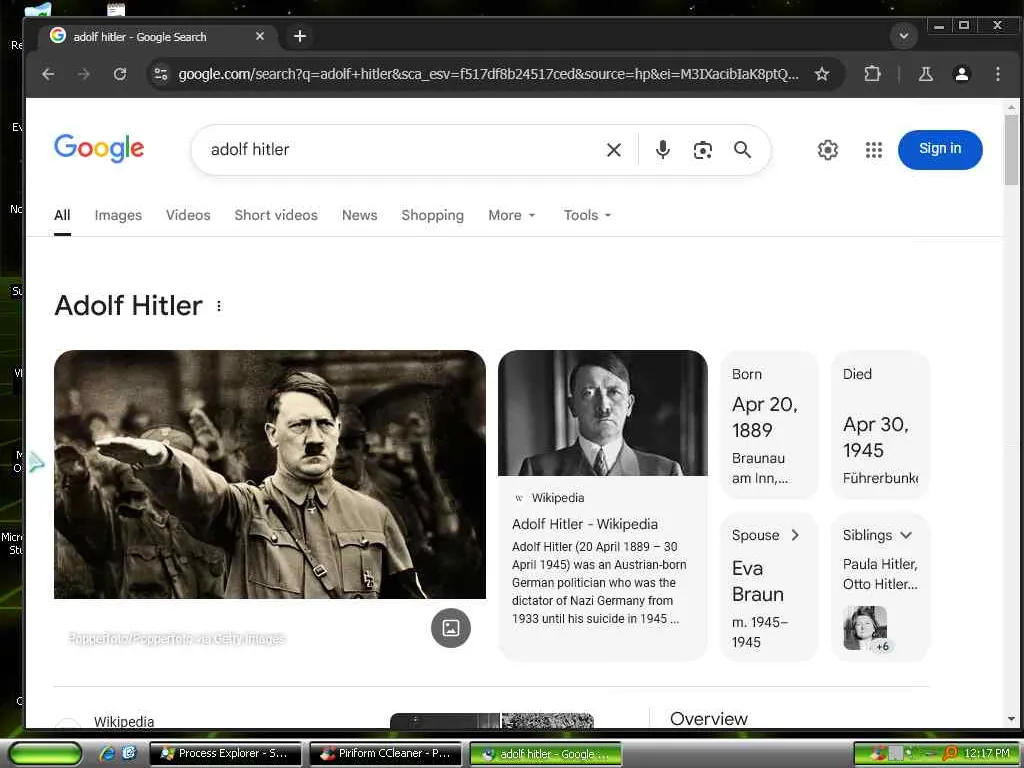Switch to the News tab
The height and width of the screenshot is (768, 1024).
coord(360,216)
